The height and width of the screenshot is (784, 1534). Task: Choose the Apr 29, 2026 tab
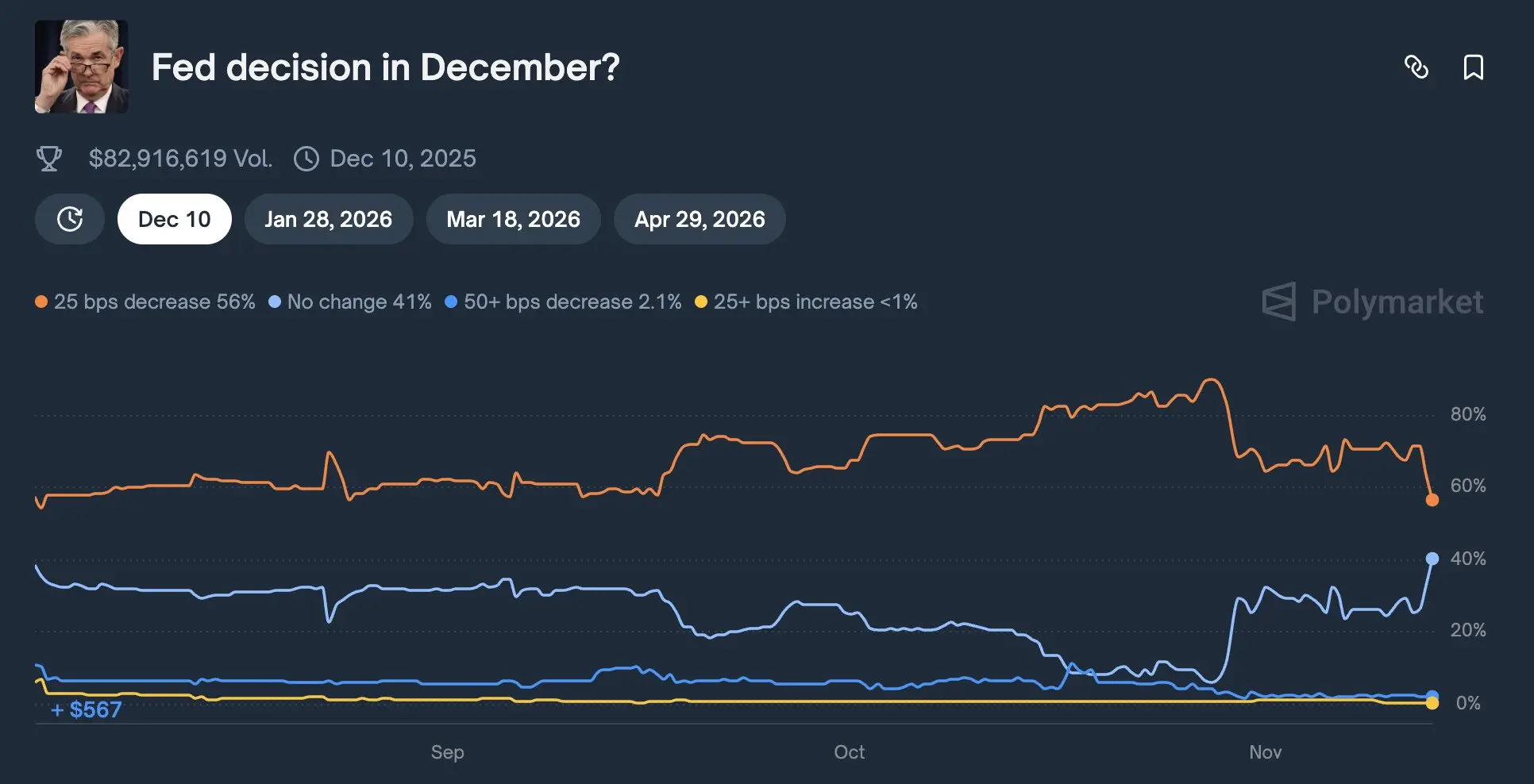(x=700, y=219)
